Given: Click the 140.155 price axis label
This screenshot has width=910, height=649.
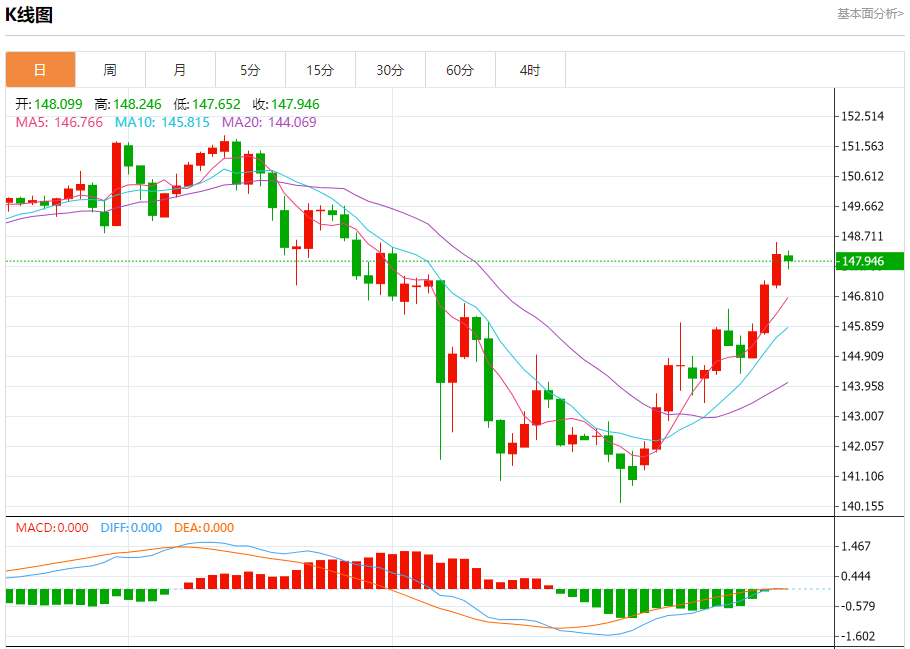Looking at the screenshot, I should (x=862, y=506).
